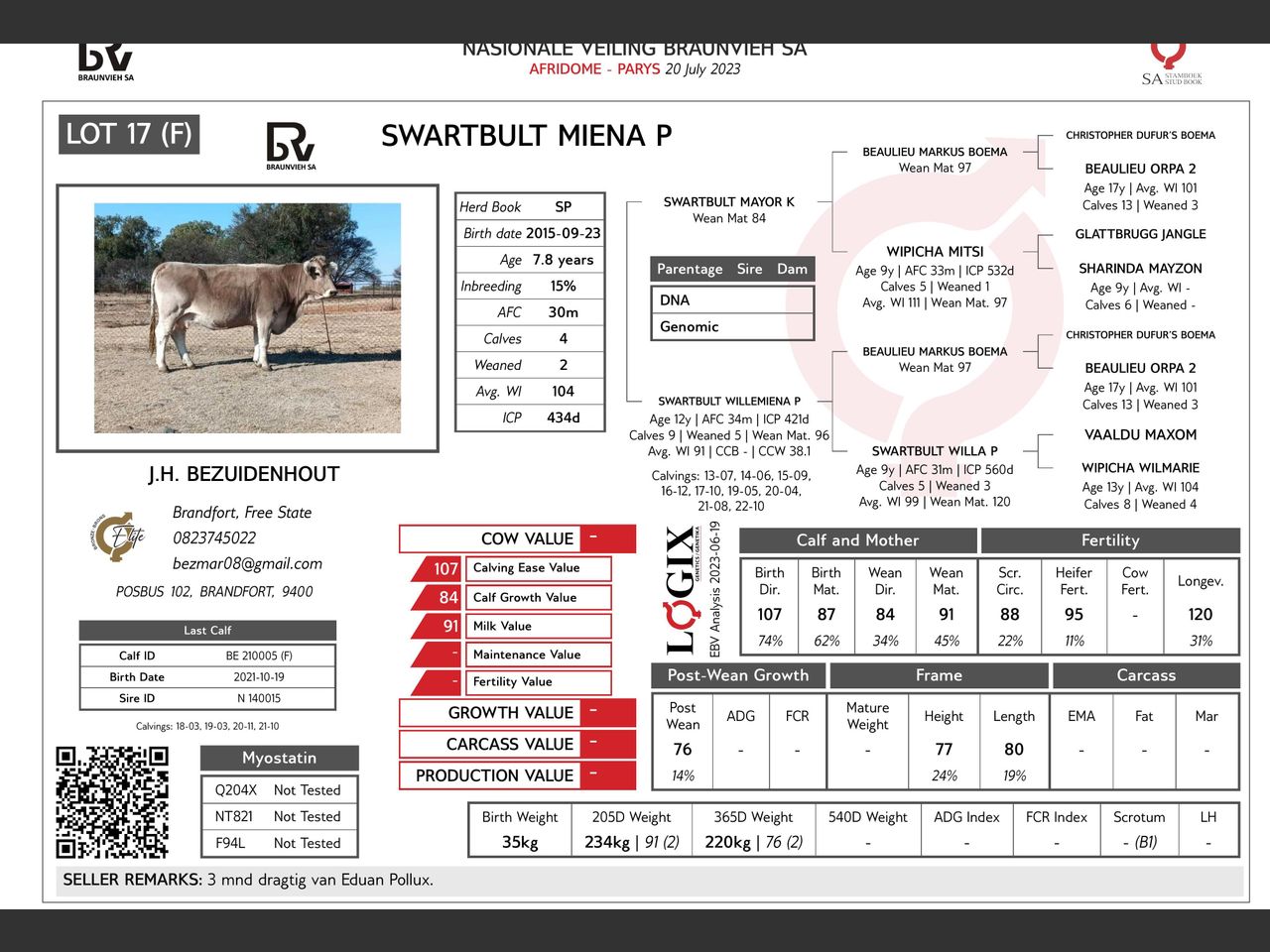1270x952 pixels.
Task: Click the Birth Weight 35kg cell
Action: [520, 831]
